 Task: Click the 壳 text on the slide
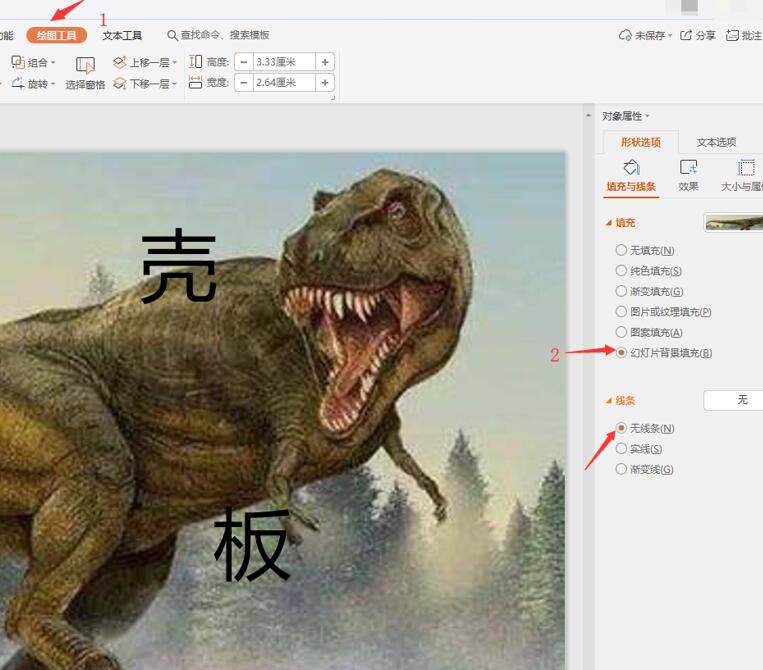pos(179,266)
